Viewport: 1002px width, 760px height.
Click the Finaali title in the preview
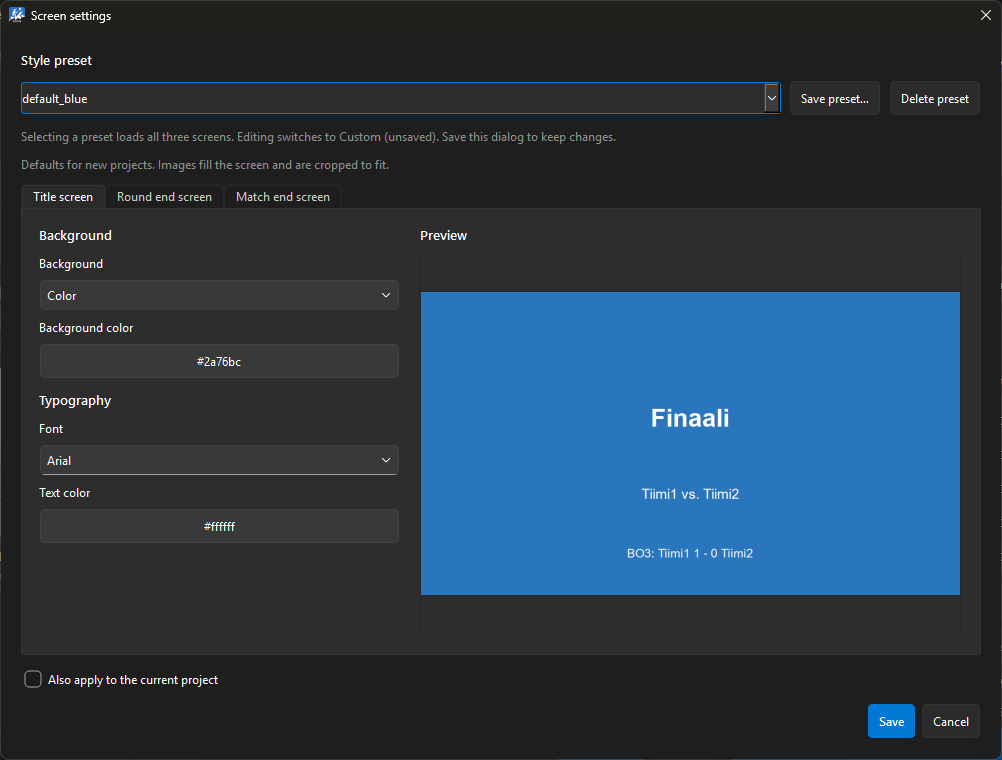click(690, 418)
